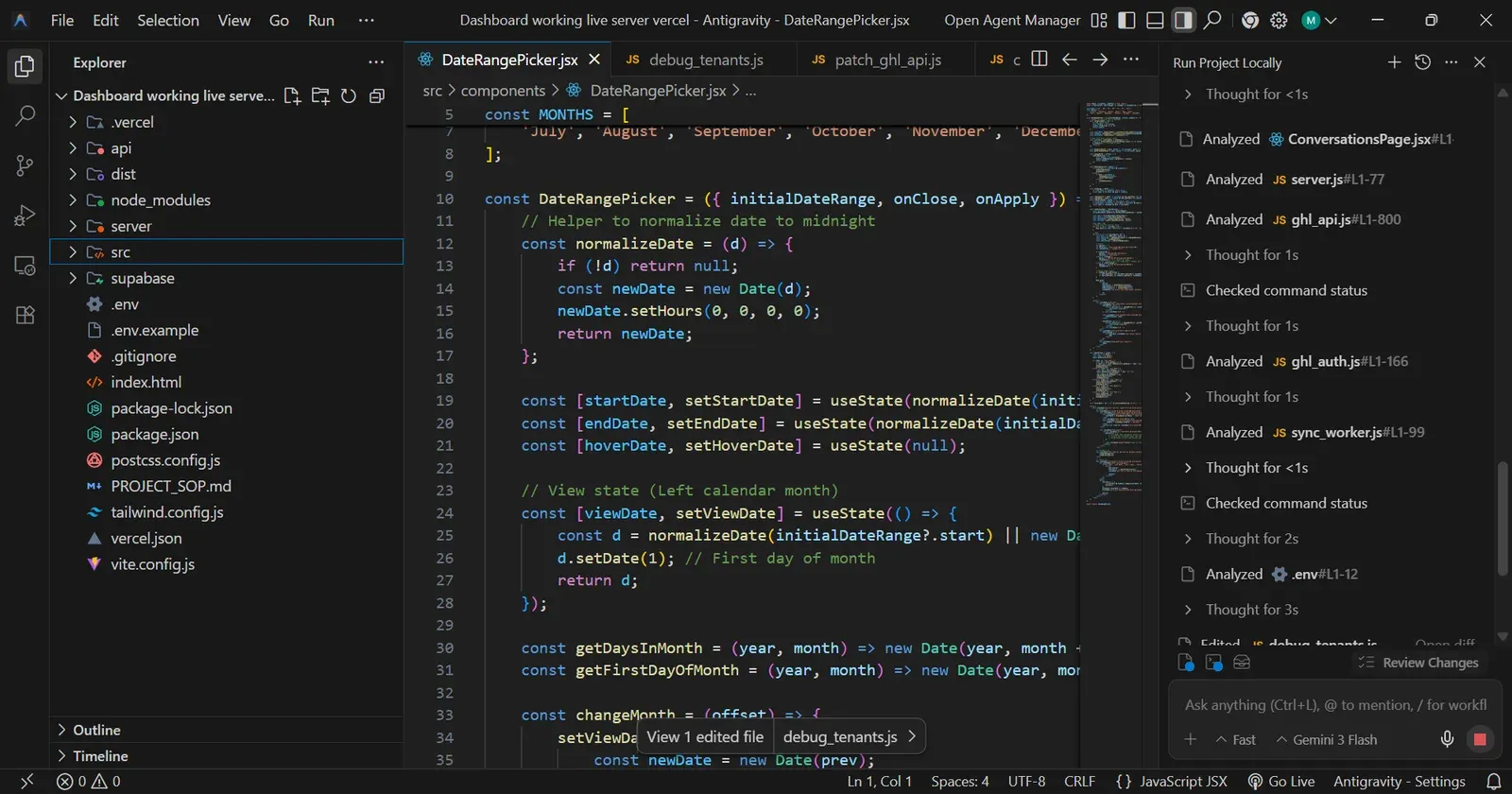This screenshot has width=1512, height=794.
Task: Expand the node_modules folder
Action: (226, 200)
